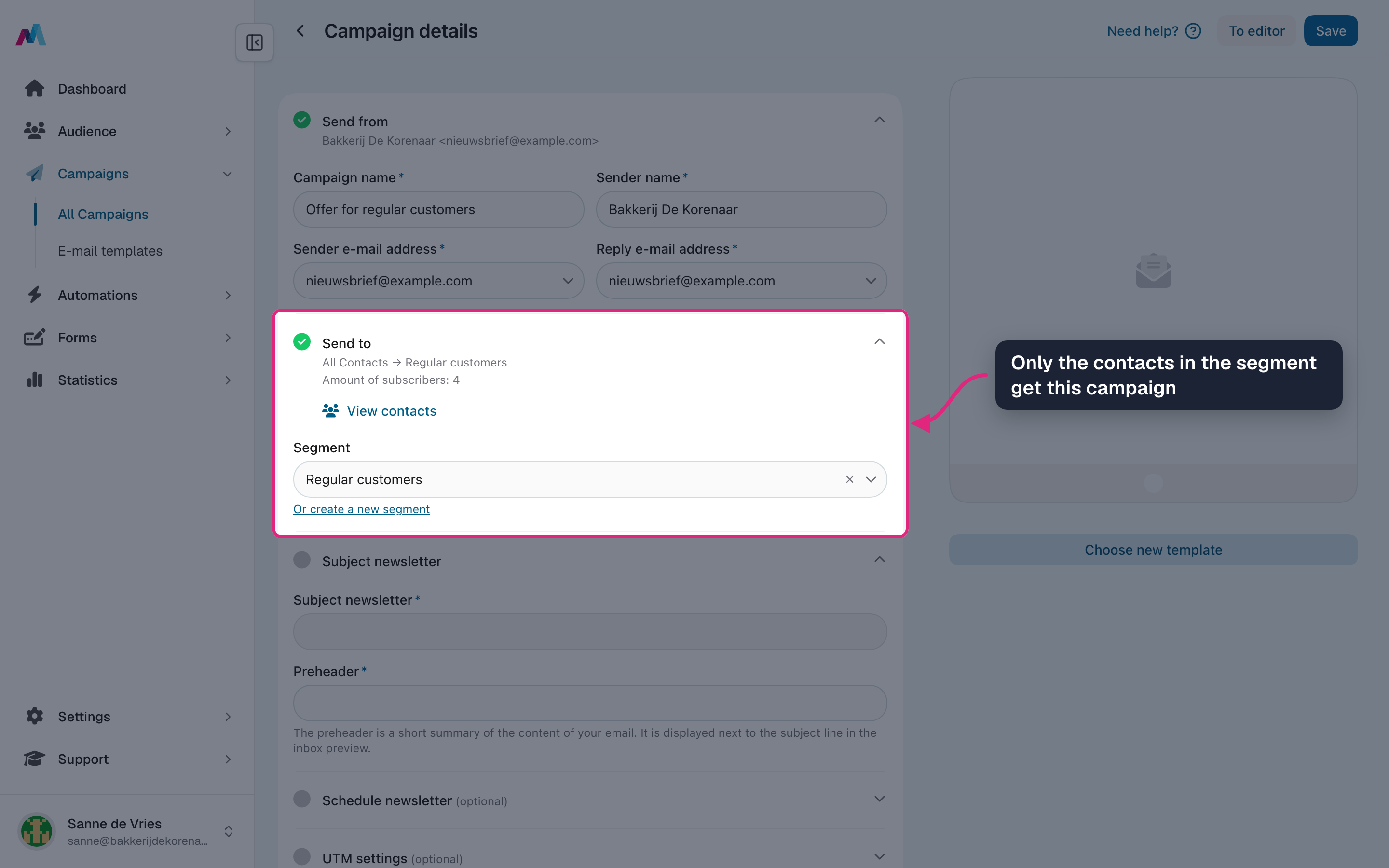Screen dimensions: 1389x868
Task: Click the Audience people icon
Action: [x=34, y=131]
